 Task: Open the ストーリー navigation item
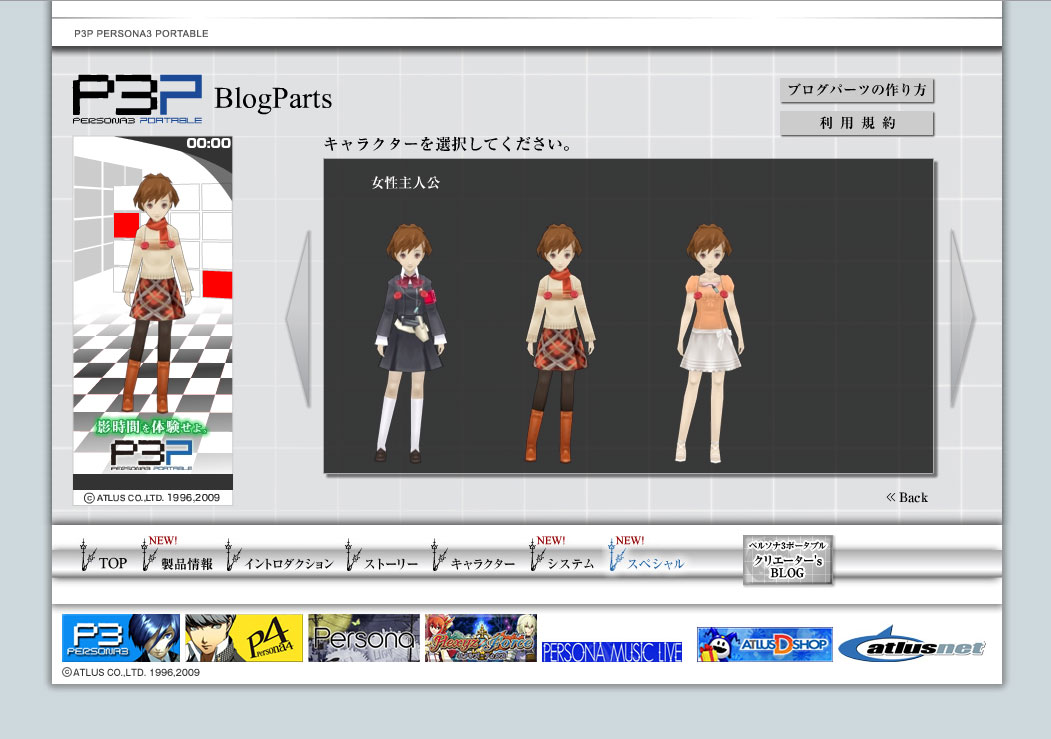382,556
